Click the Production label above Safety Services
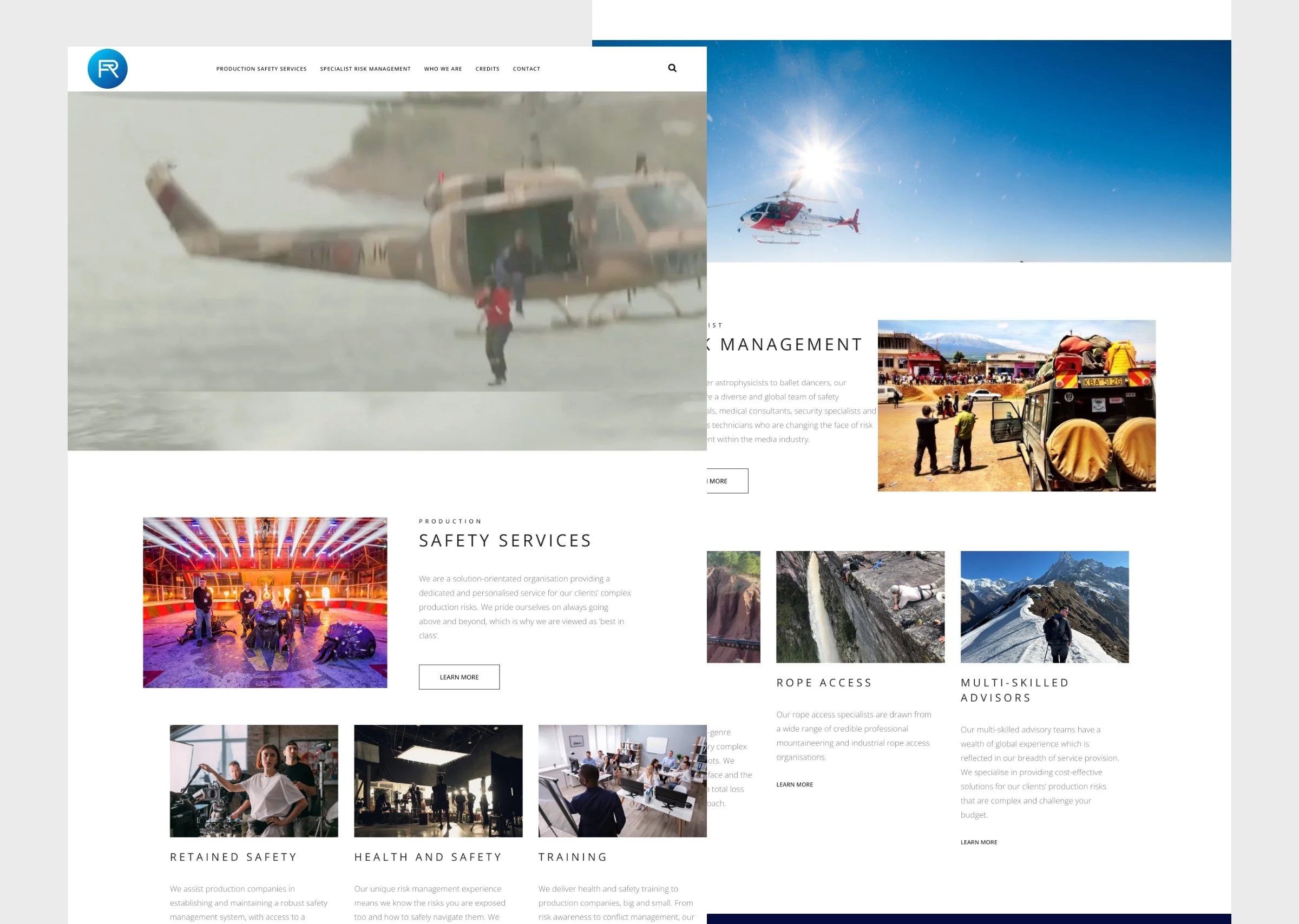 pyautogui.click(x=450, y=521)
